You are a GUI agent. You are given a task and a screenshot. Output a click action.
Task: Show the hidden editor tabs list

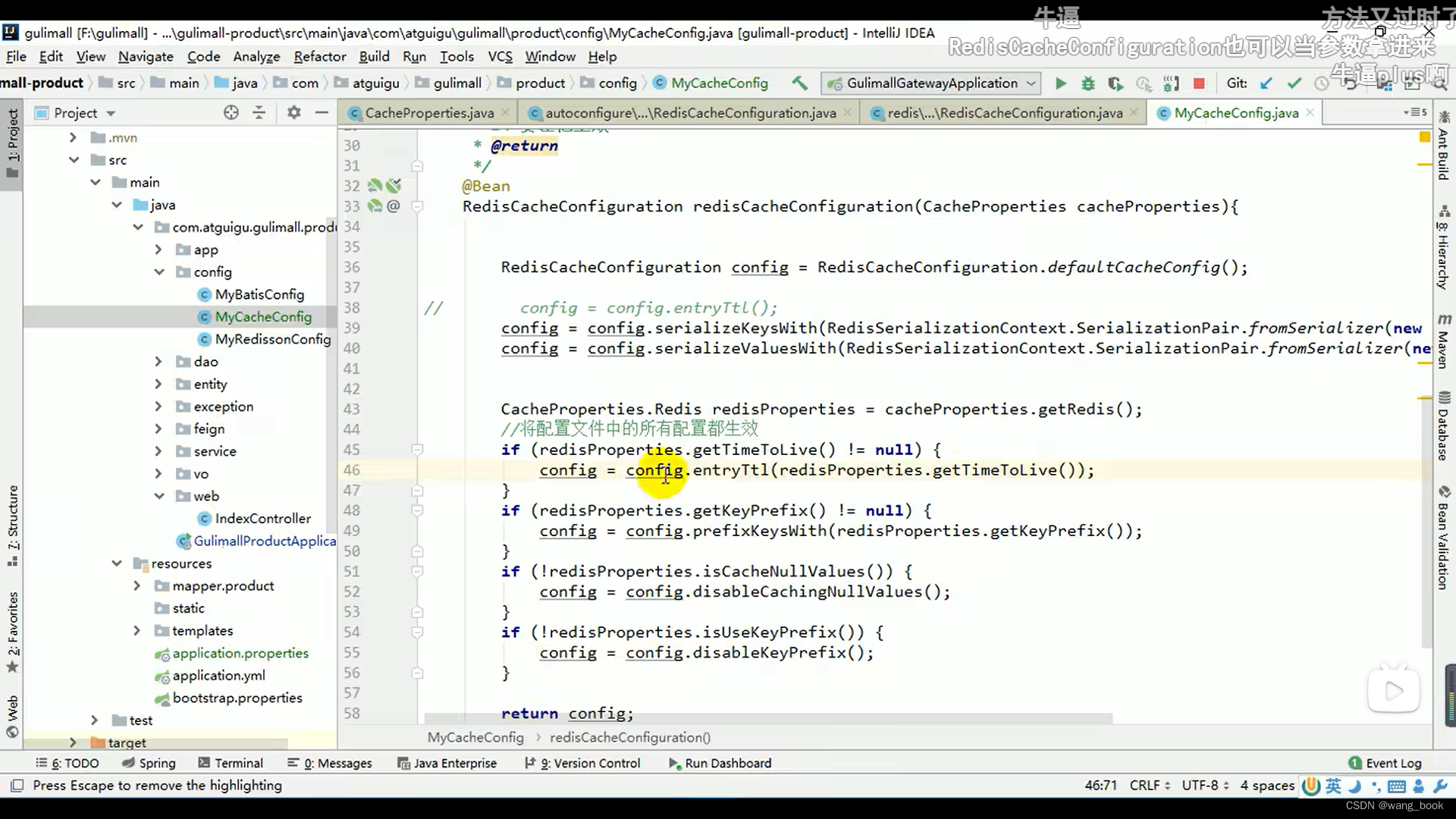point(1415,112)
